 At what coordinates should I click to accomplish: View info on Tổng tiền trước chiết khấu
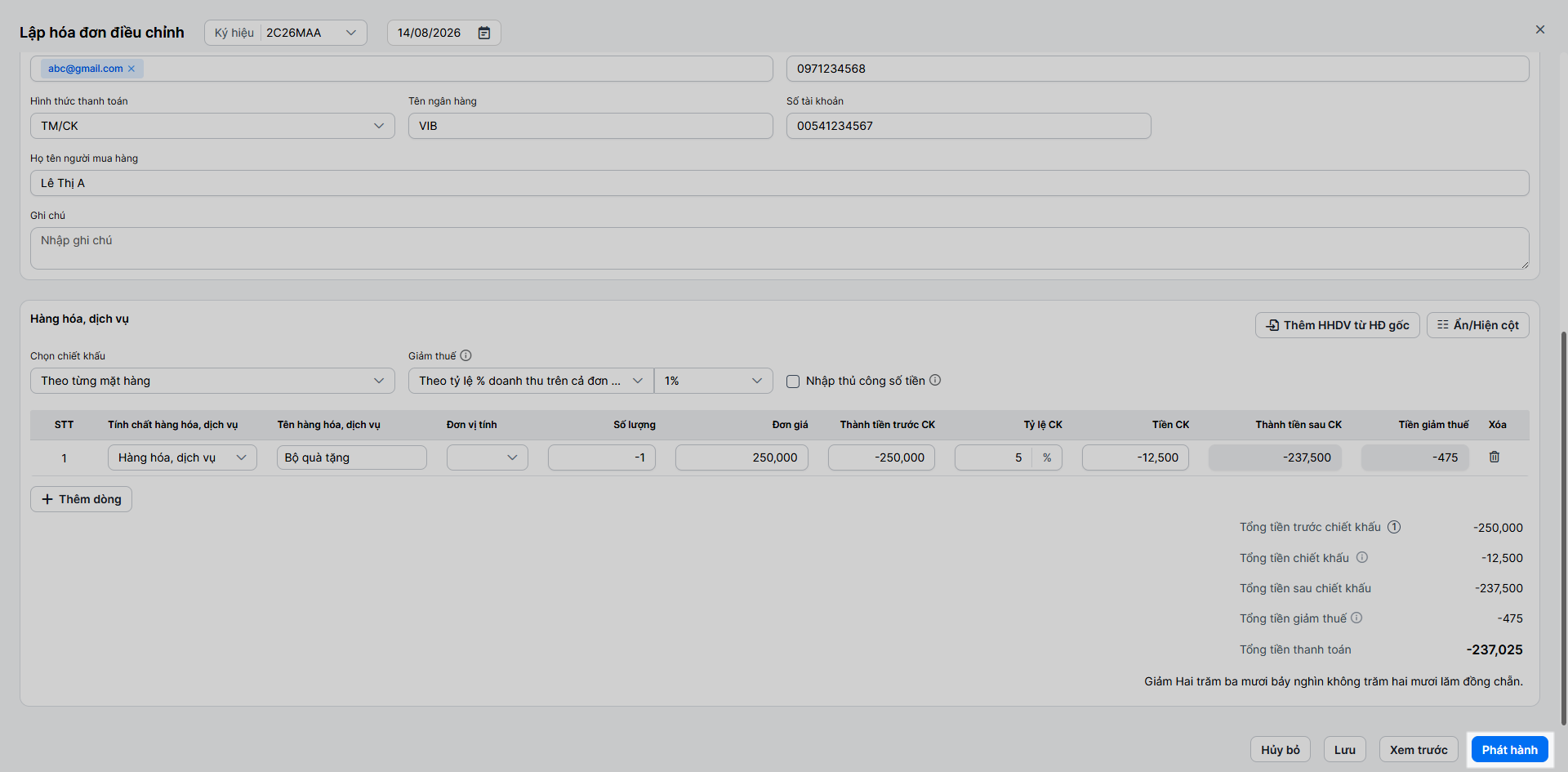coord(1394,527)
